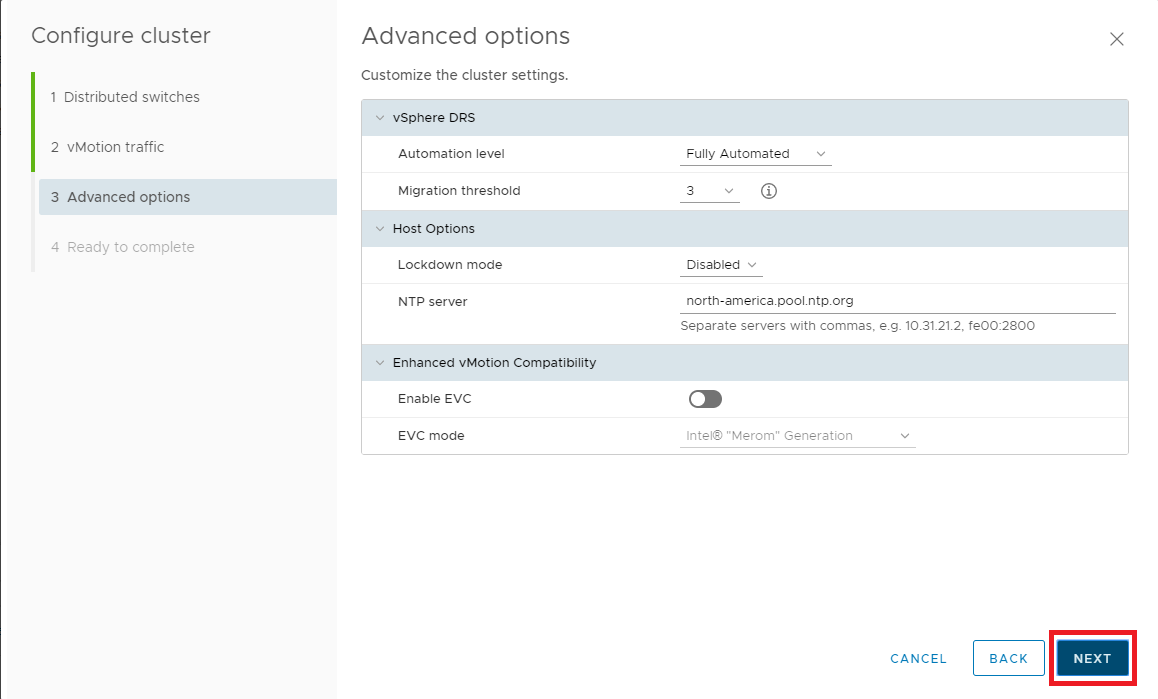Screen dimensions: 1158x699
Task: Select the Ready to complete step
Action: click(x=130, y=247)
